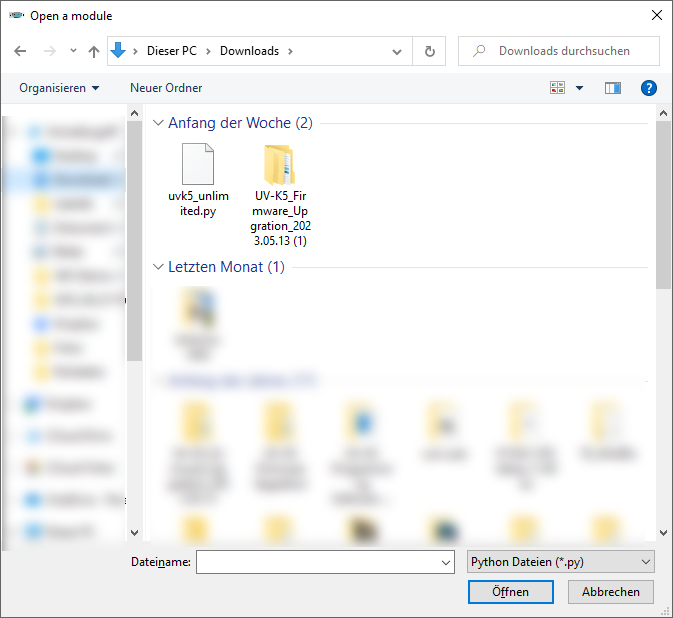This screenshot has height=618, width=673.
Task: Click the refresh button next to address bar
Action: pyautogui.click(x=430, y=51)
